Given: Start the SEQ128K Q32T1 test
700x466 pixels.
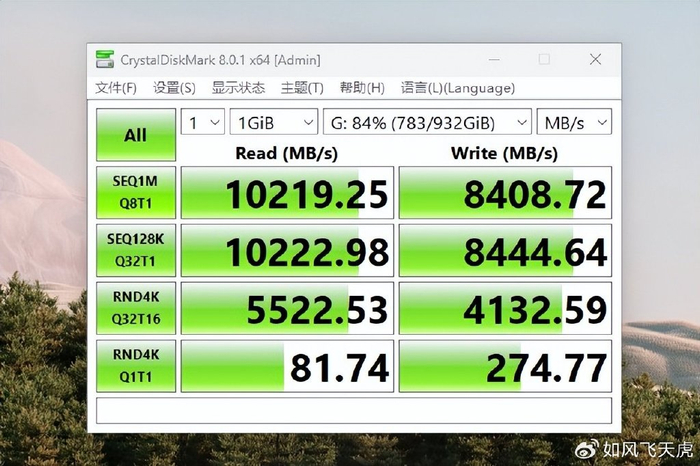Looking at the screenshot, I should [136, 250].
